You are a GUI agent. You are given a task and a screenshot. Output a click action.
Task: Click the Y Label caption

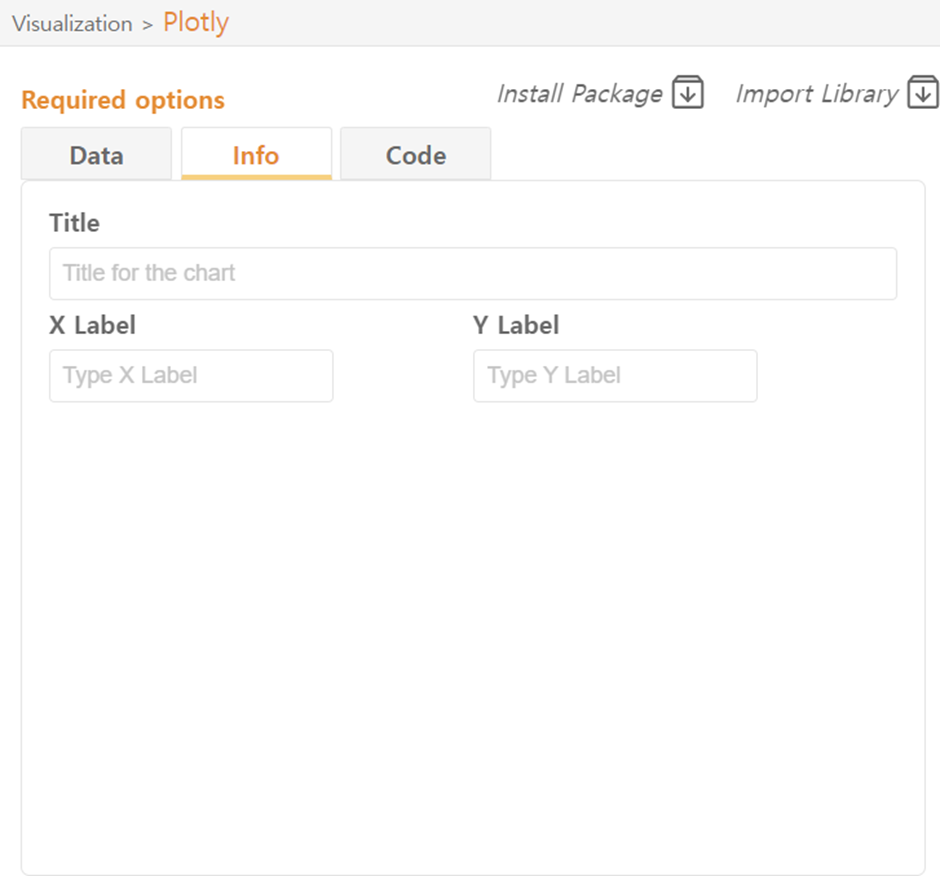pos(516,325)
